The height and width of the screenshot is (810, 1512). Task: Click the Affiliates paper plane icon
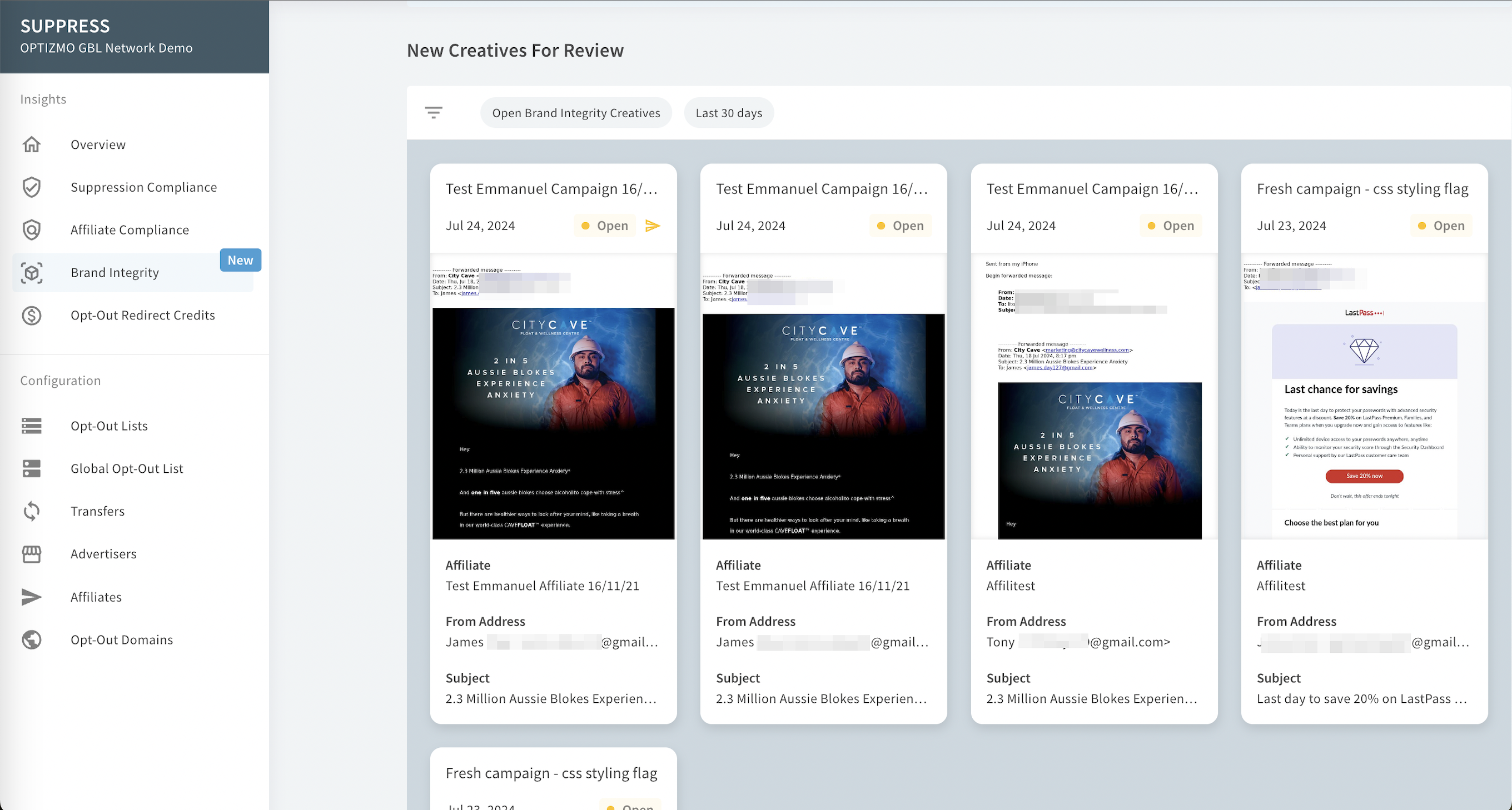point(32,597)
